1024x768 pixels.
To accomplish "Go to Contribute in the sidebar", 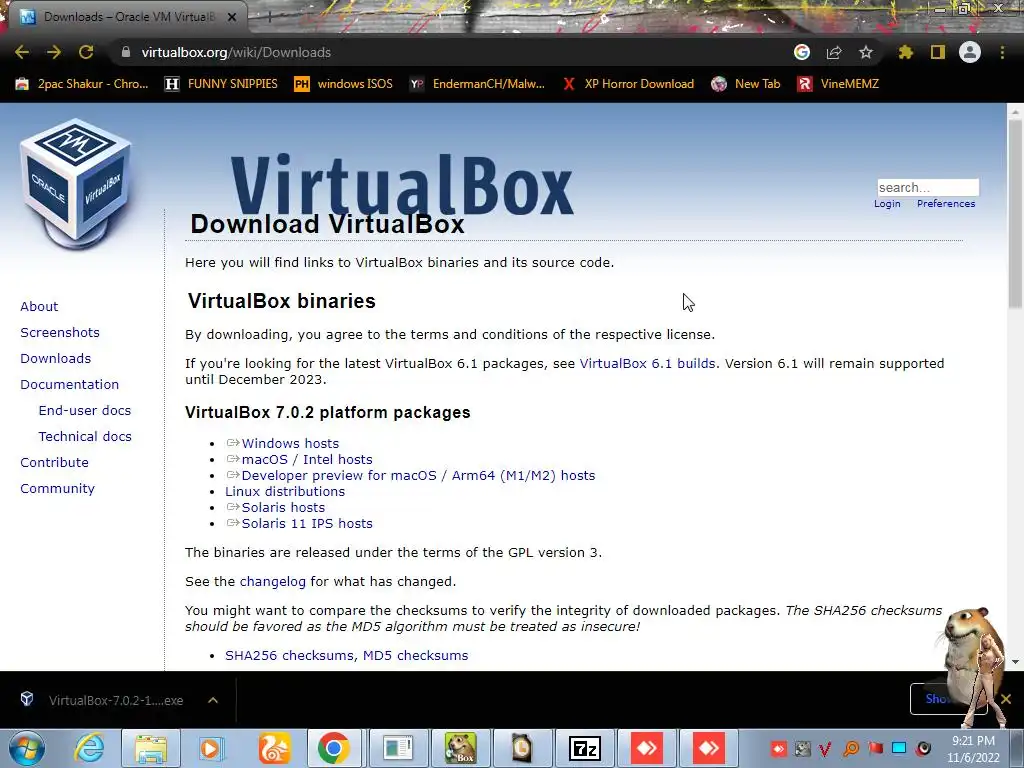I will (x=54, y=463).
